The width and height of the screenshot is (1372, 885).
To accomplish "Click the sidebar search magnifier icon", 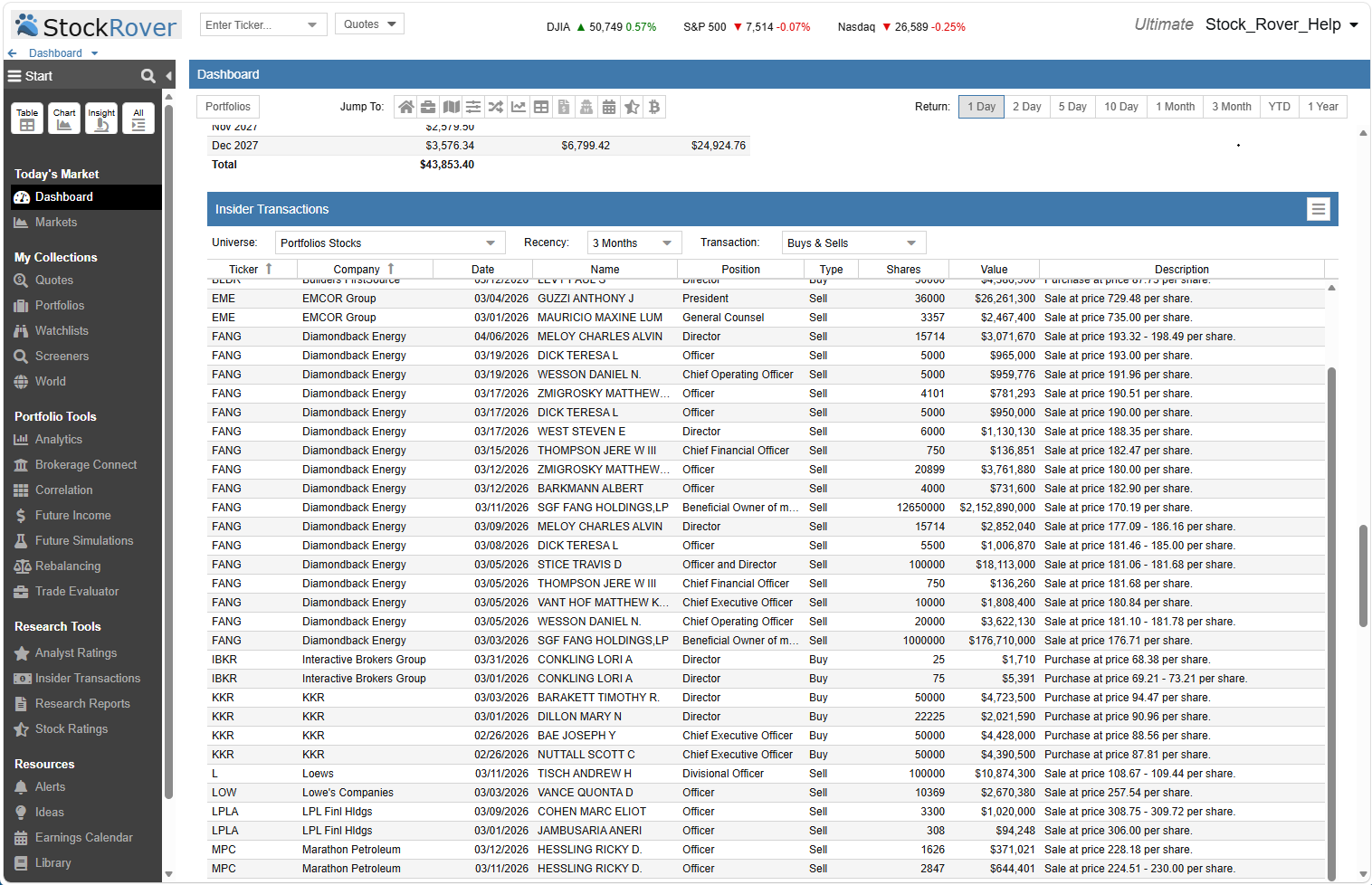I will [x=148, y=76].
